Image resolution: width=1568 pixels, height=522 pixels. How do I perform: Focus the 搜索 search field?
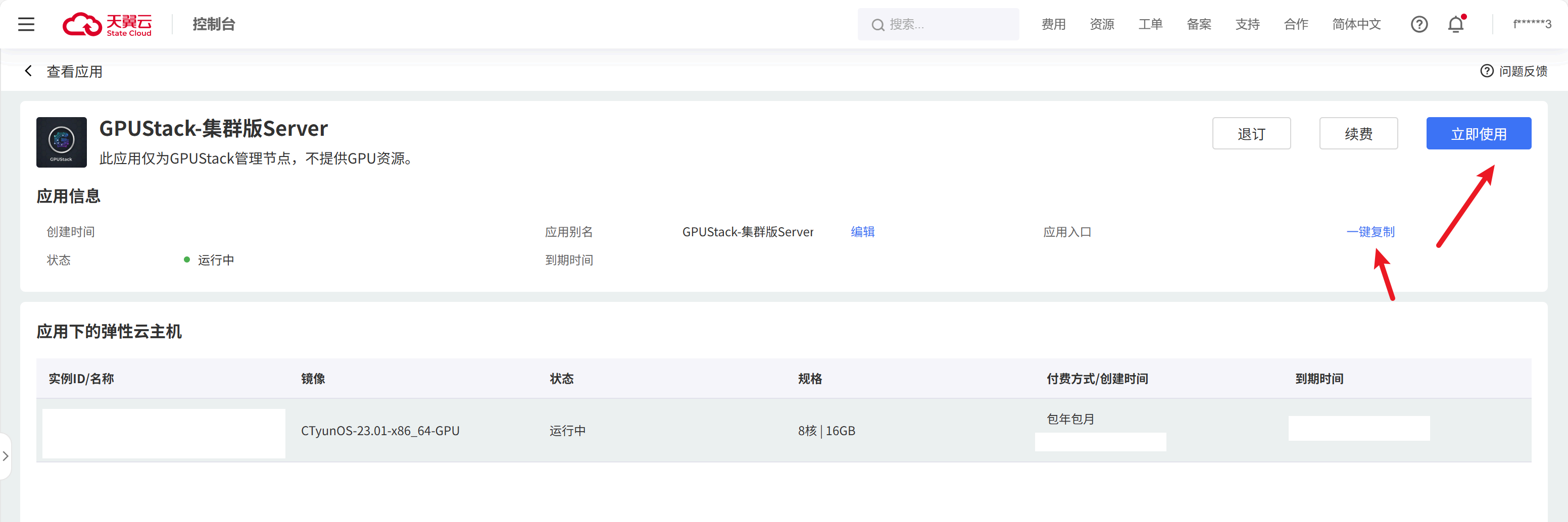point(938,24)
